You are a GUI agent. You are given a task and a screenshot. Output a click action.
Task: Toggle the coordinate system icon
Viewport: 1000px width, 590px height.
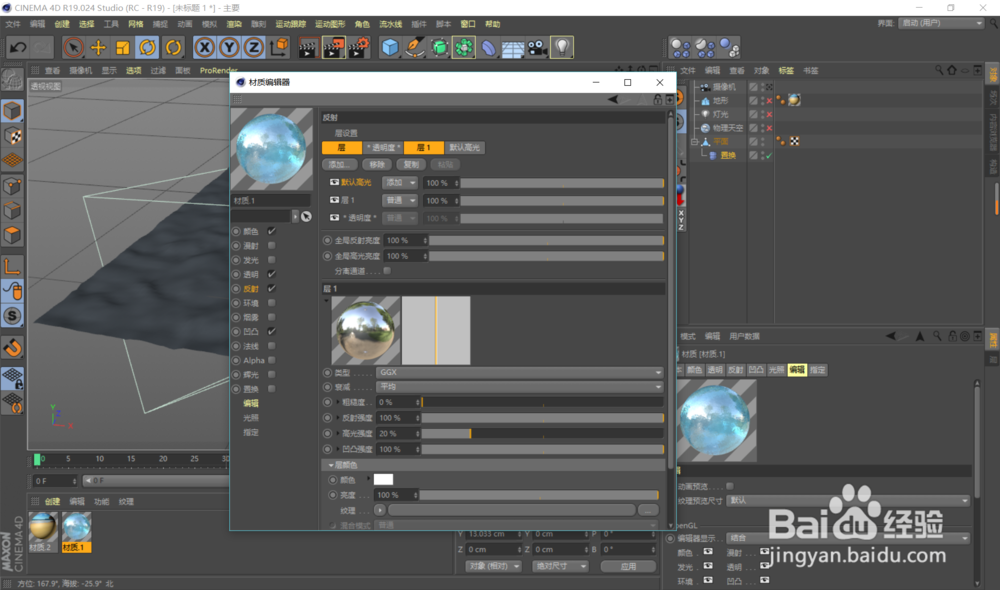279,48
